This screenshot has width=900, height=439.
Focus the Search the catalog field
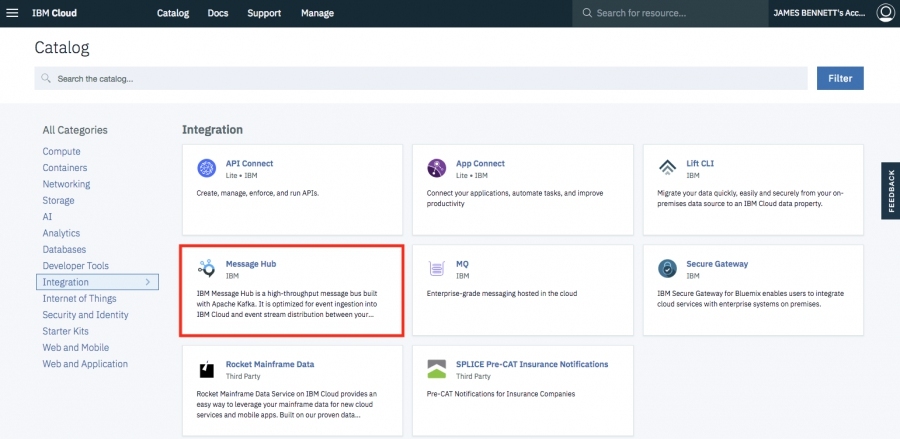click(x=421, y=79)
